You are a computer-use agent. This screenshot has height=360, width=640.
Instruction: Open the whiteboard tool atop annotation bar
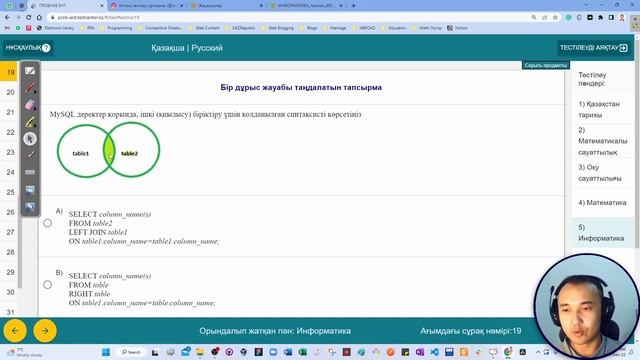[30, 71]
